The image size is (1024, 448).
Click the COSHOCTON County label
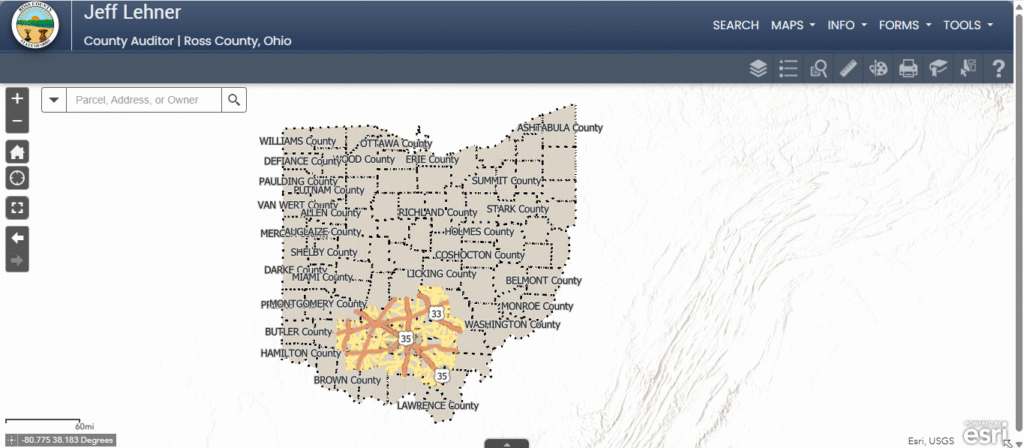pyautogui.click(x=479, y=255)
